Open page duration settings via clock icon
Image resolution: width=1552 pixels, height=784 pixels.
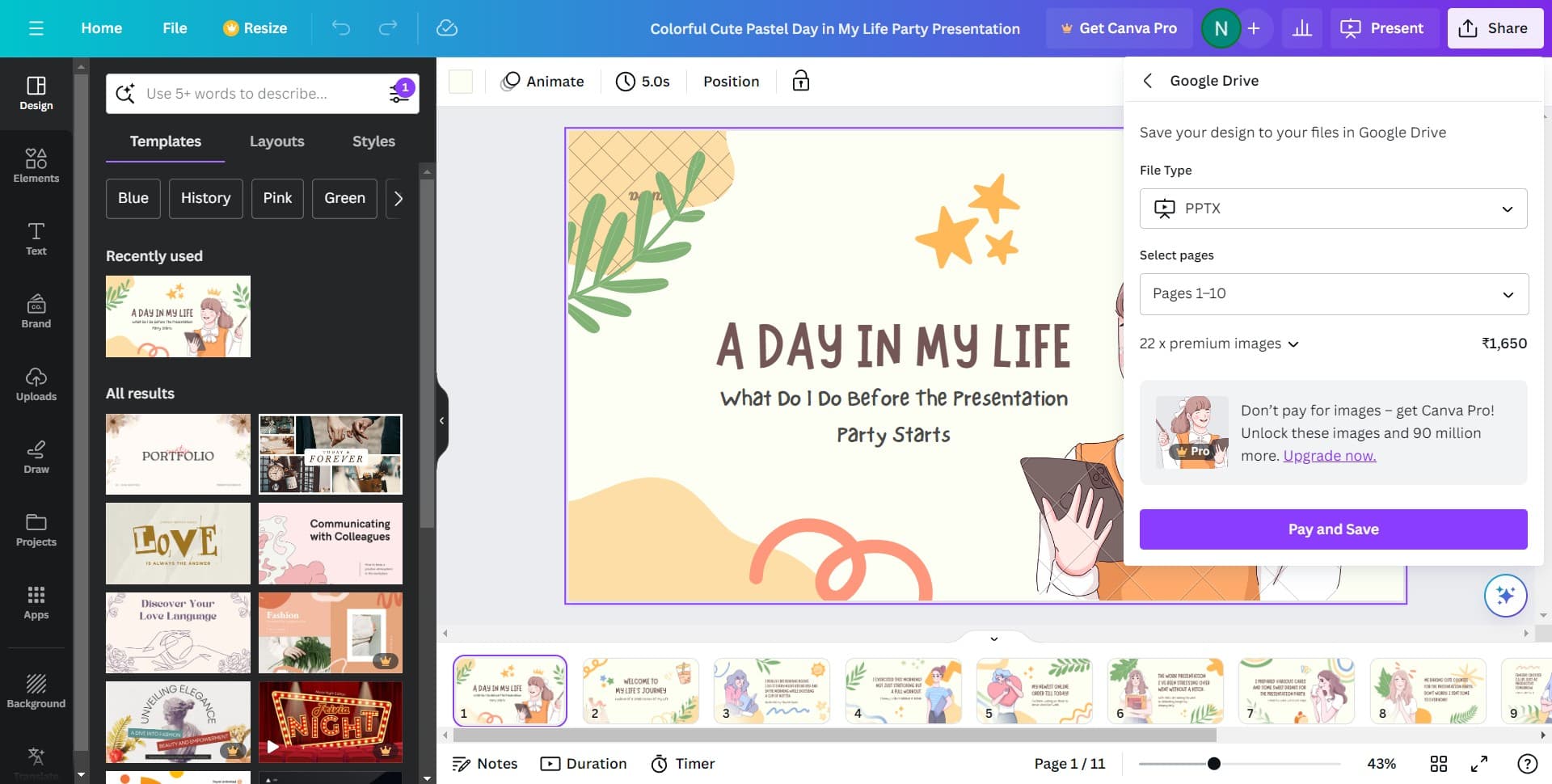(x=625, y=81)
